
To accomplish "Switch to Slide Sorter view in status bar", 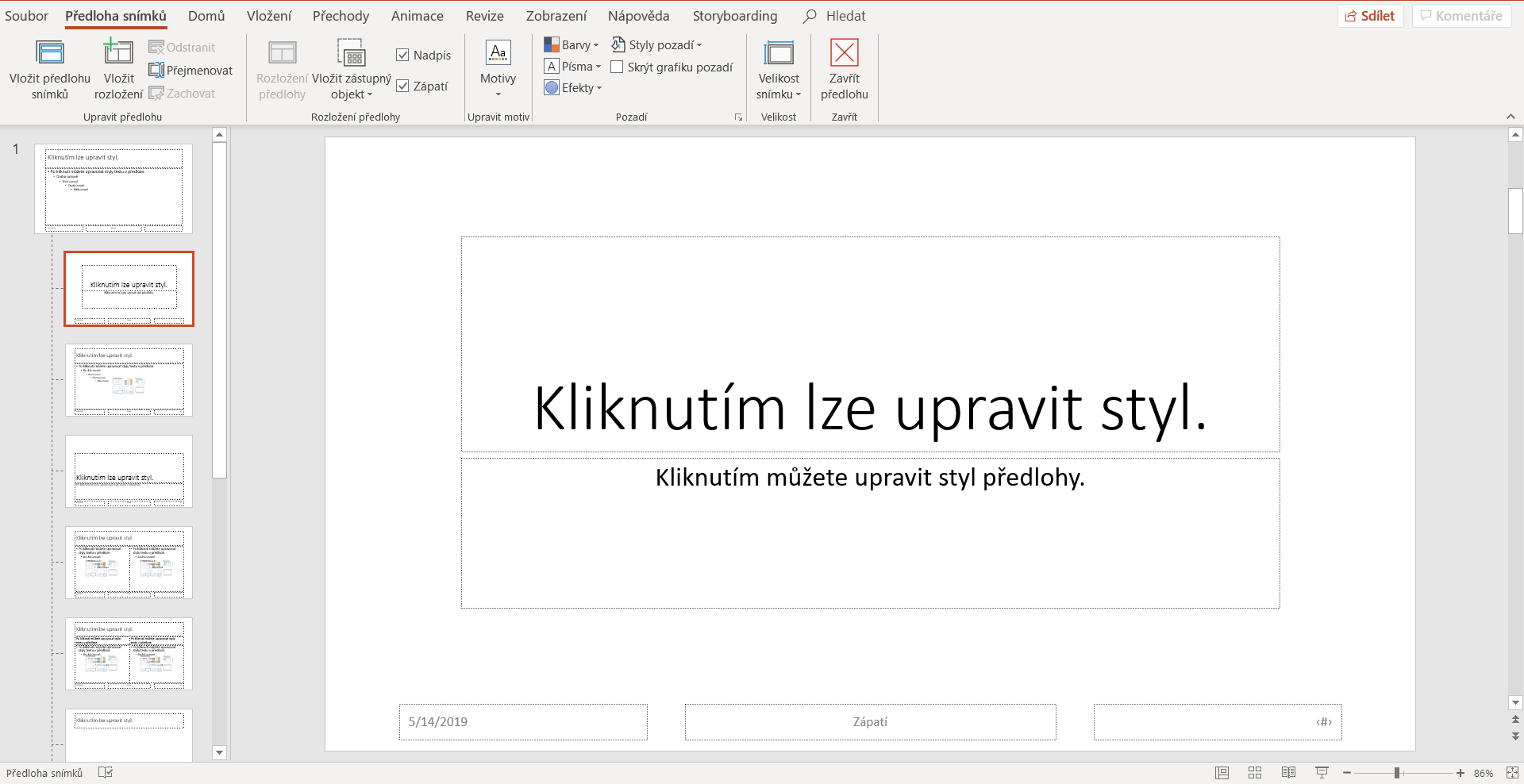I will click(1255, 773).
